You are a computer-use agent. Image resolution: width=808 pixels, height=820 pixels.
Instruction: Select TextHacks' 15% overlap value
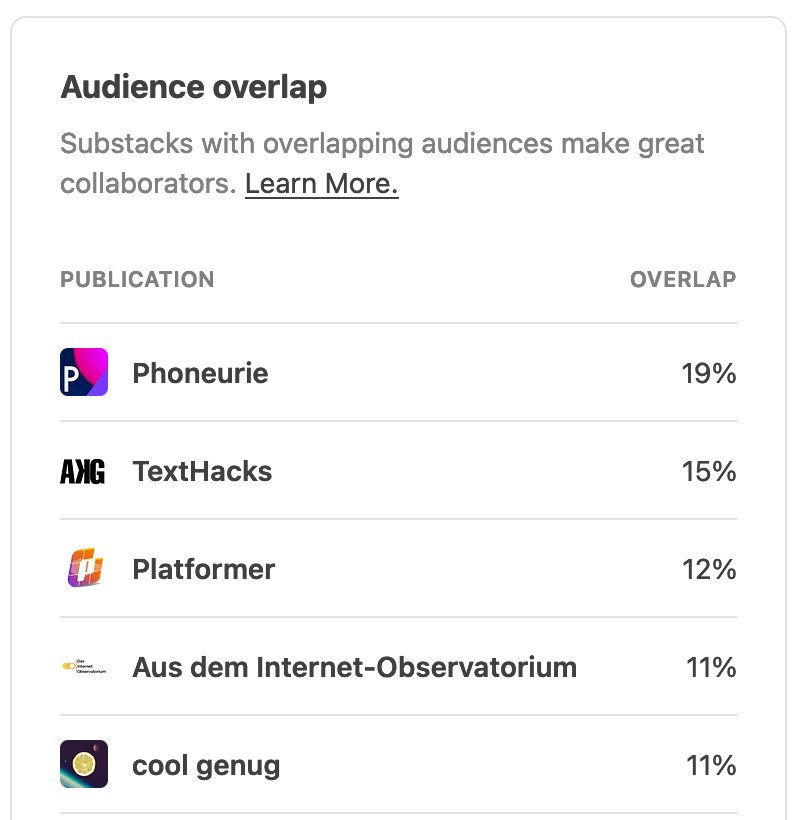coord(709,471)
